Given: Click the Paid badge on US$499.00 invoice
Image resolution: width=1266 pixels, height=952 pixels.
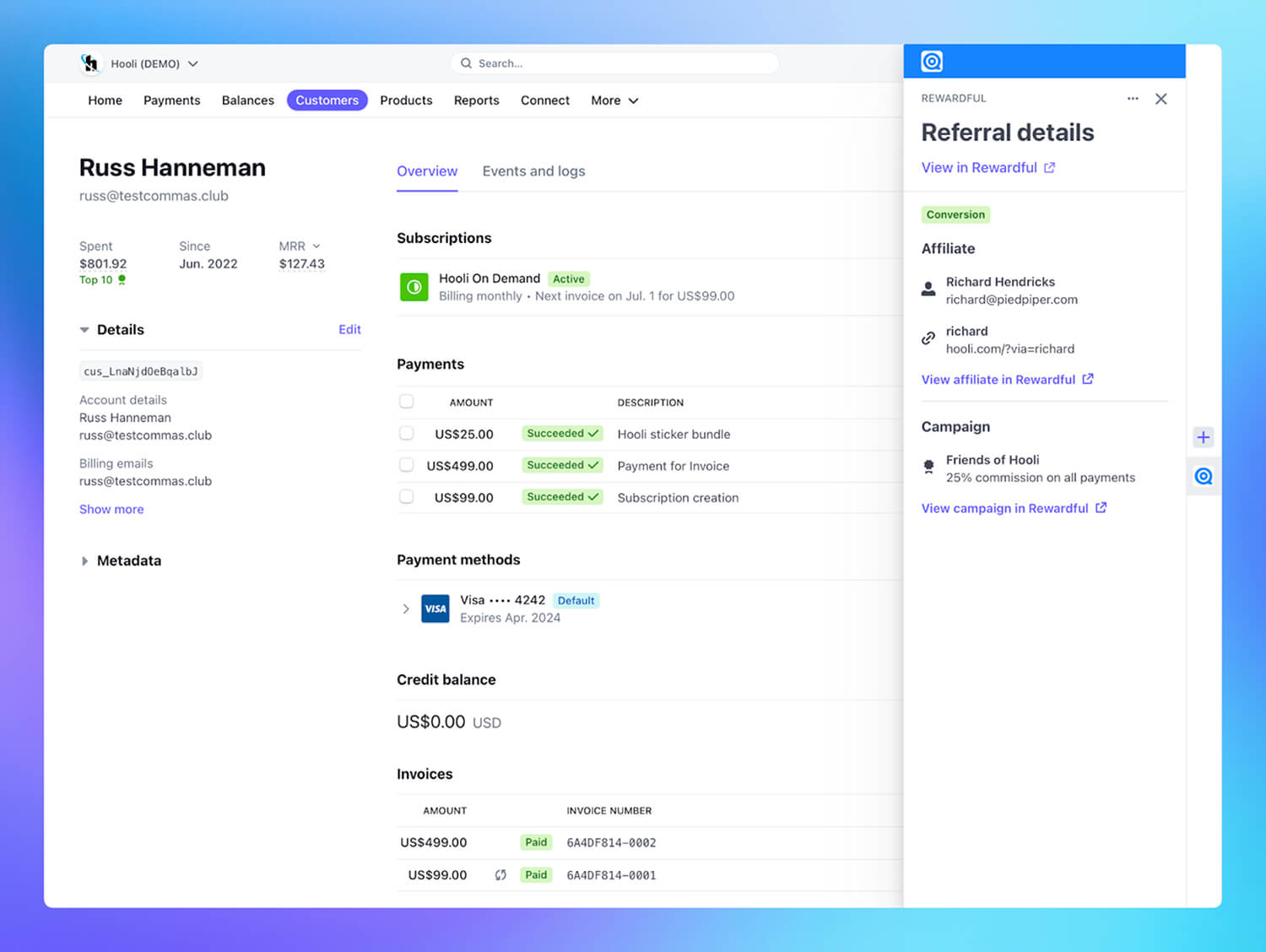Looking at the screenshot, I should click(x=536, y=842).
